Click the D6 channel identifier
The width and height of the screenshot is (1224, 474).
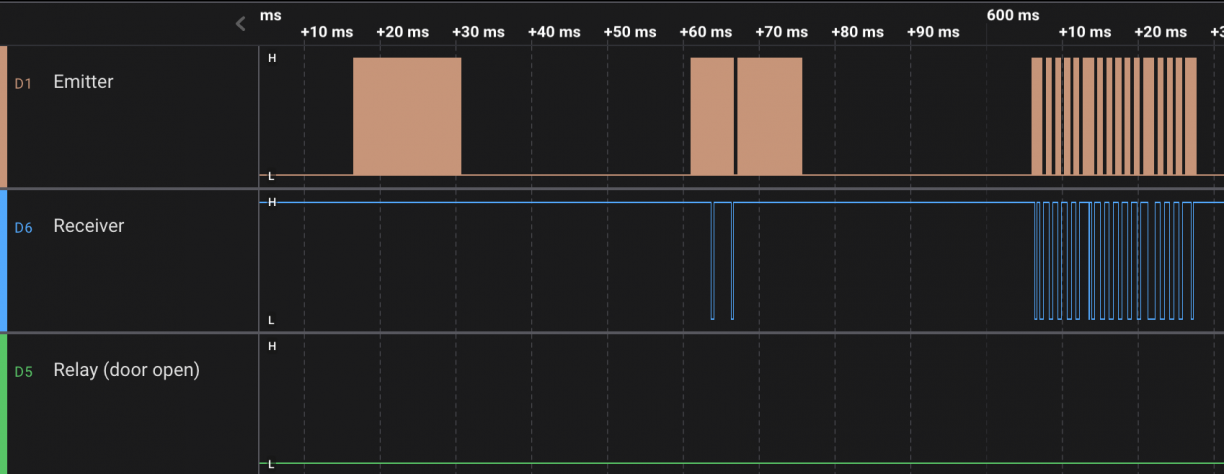[23, 228]
